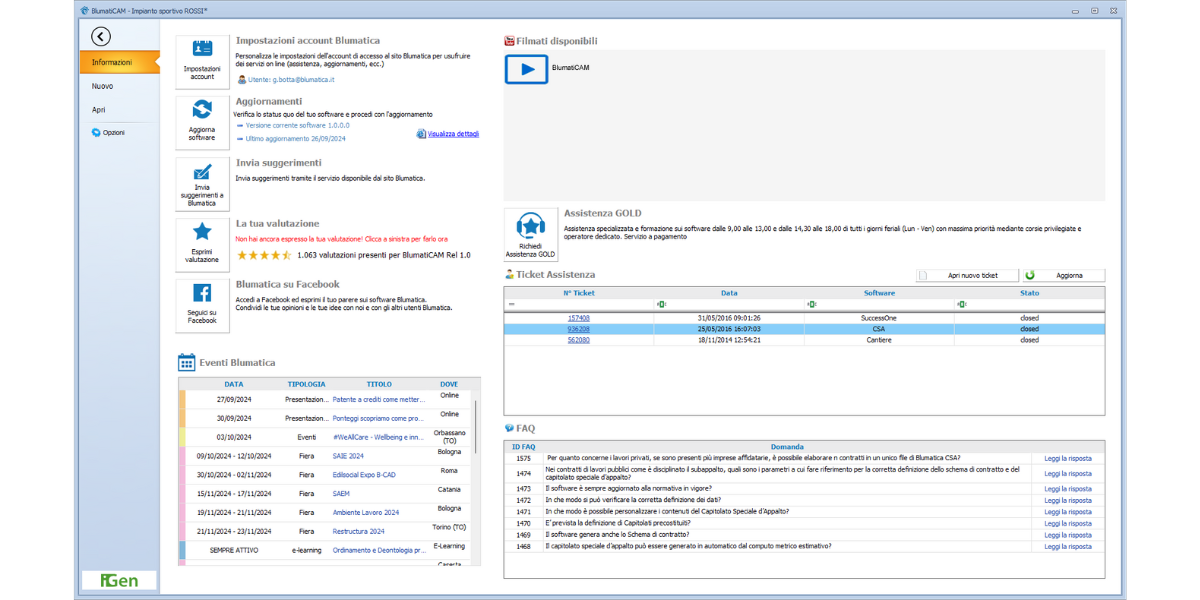Open ticket number 157408
Screen dimensions: 1200x600
click(579, 318)
